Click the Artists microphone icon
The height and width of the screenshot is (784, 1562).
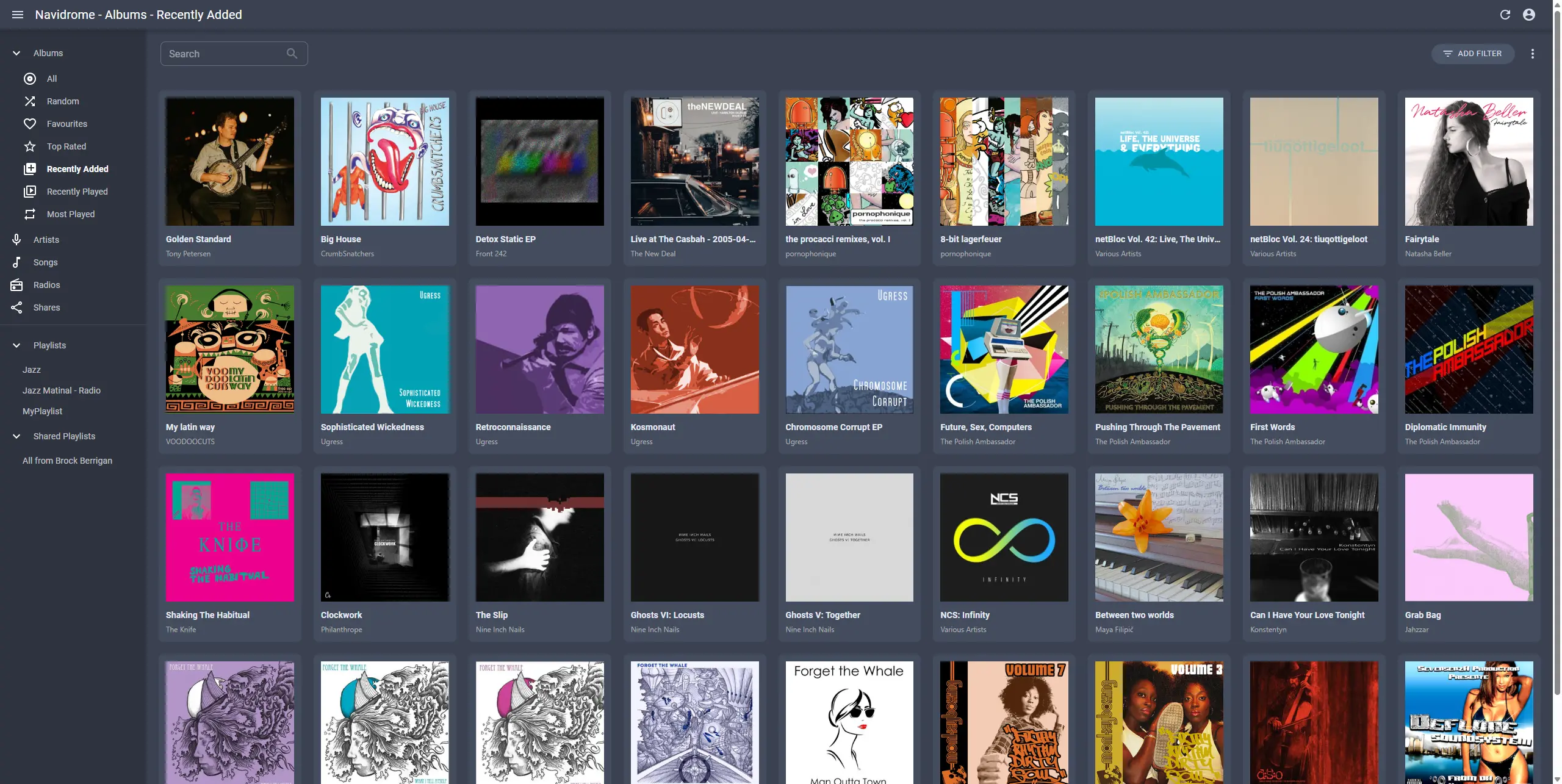pyautogui.click(x=16, y=240)
